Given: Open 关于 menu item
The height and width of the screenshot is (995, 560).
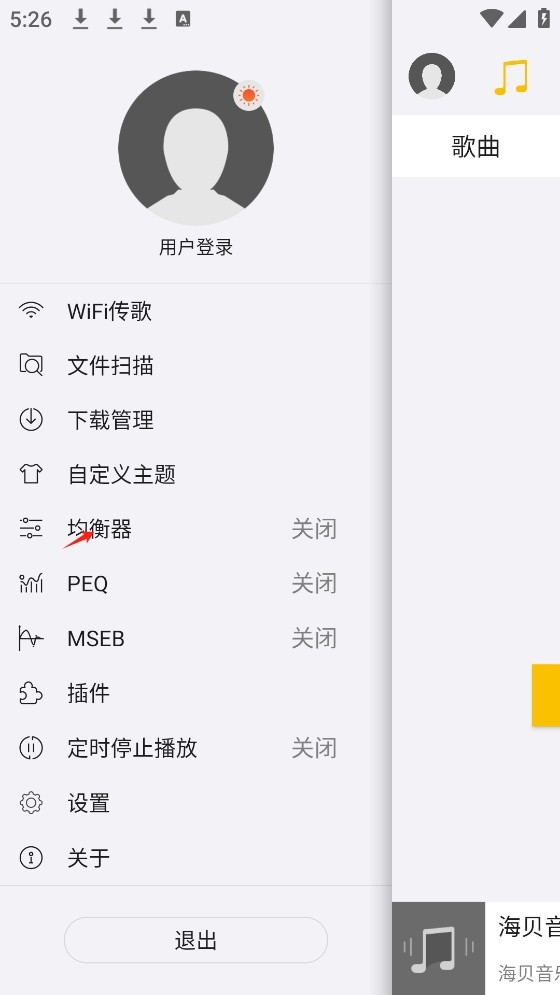Looking at the screenshot, I should point(196,857).
